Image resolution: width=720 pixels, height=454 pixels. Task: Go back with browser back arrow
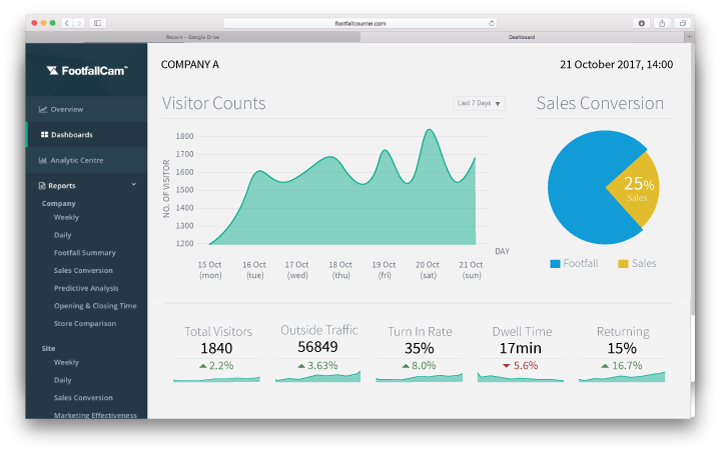(67, 23)
